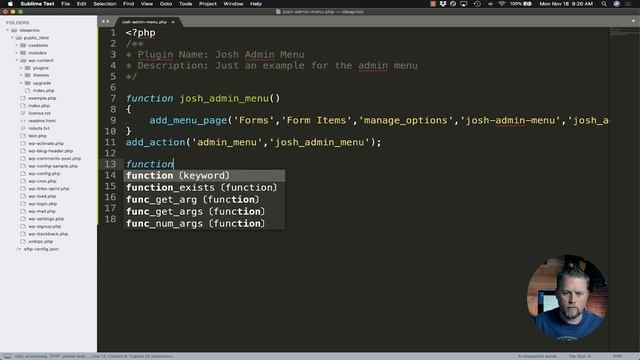
Task: Click the file icon of license.txt
Action: (23, 113)
